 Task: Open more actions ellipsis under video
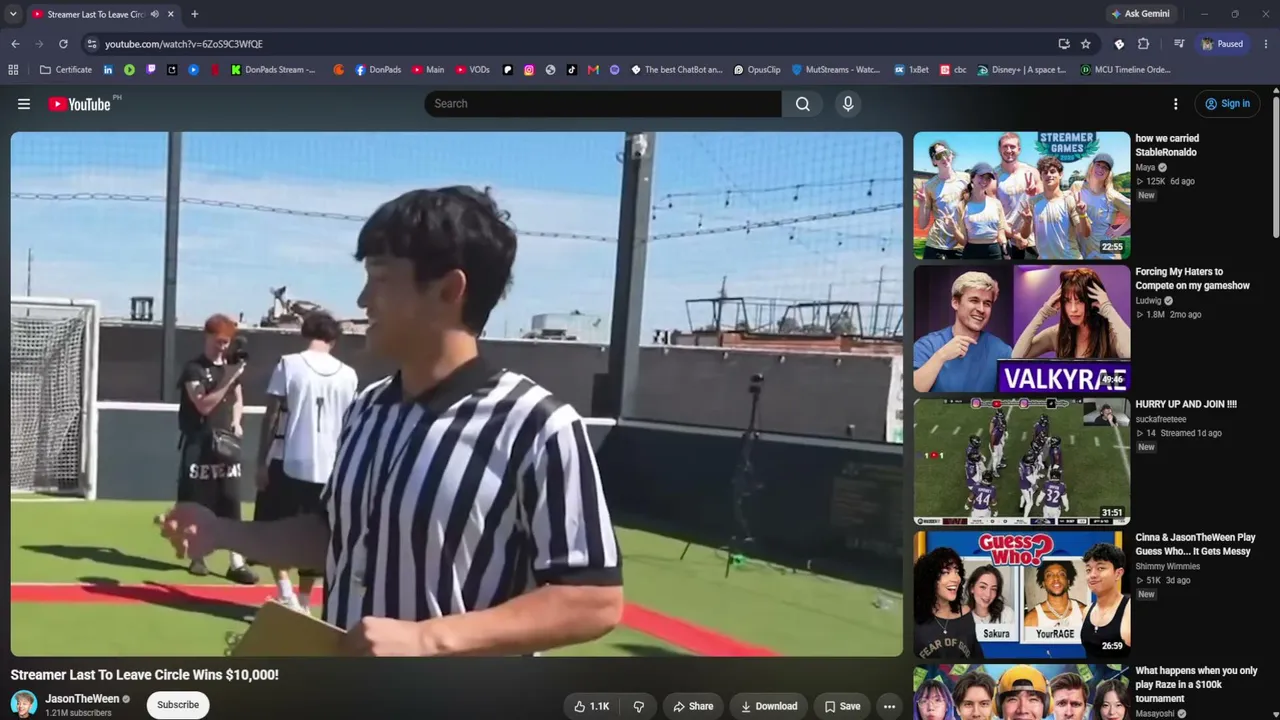click(889, 706)
